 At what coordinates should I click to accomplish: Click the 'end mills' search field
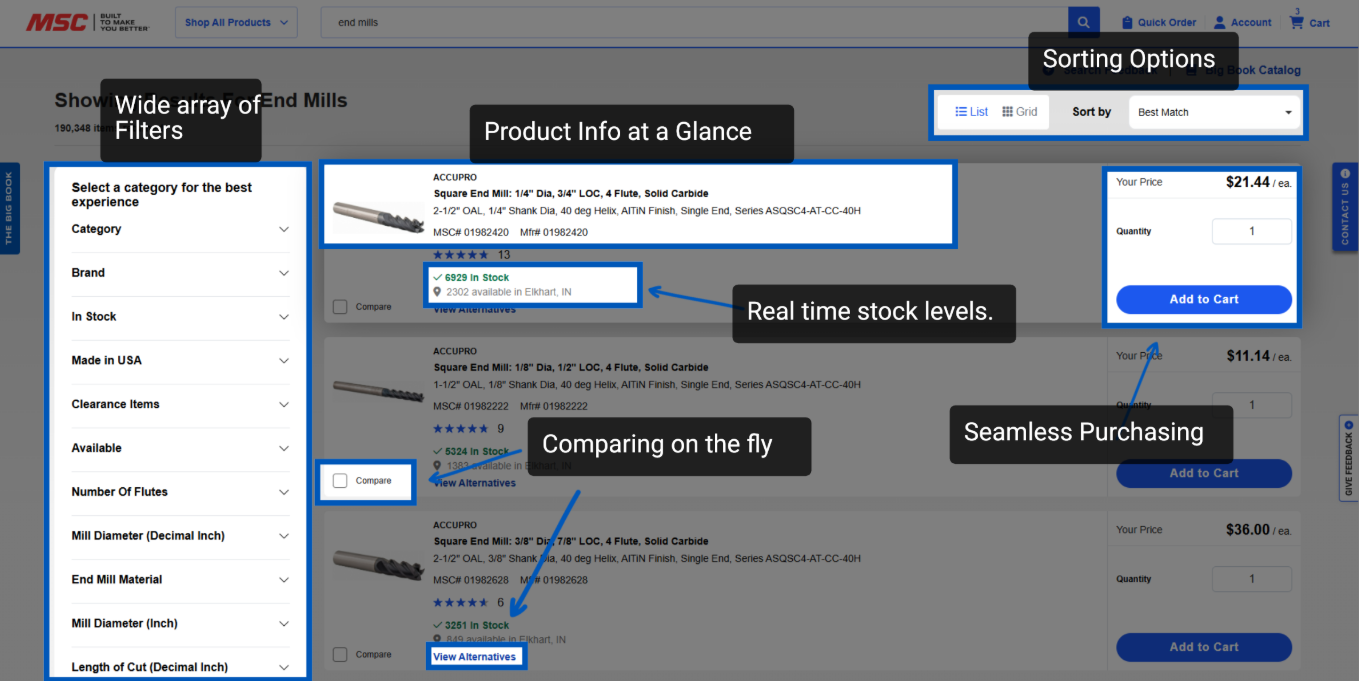click(x=694, y=22)
